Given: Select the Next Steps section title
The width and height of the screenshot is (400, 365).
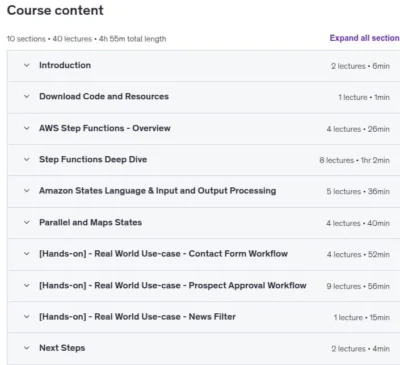Looking at the screenshot, I should pyautogui.click(x=62, y=348).
